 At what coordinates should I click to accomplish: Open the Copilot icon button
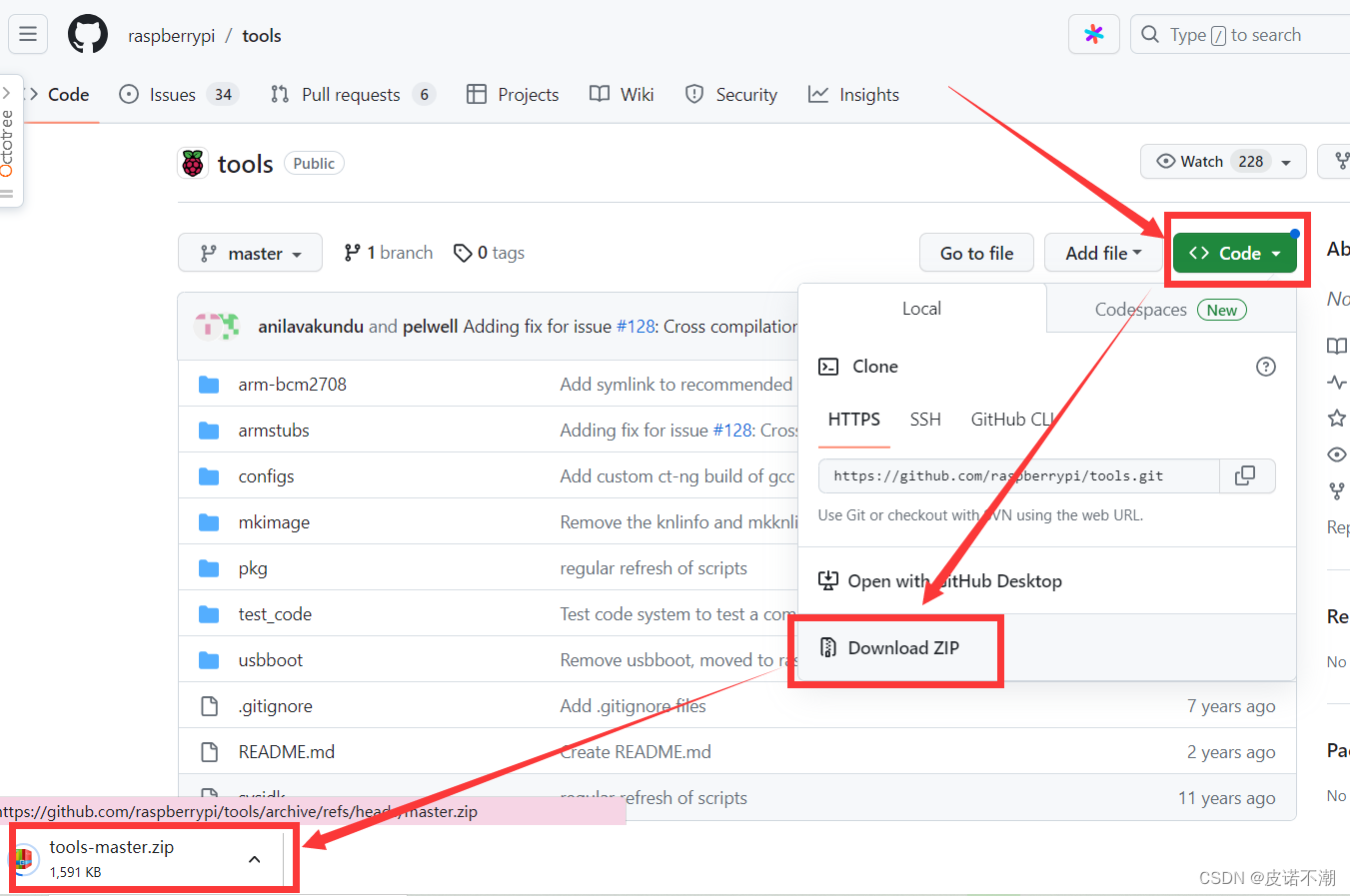click(1094, 34)
